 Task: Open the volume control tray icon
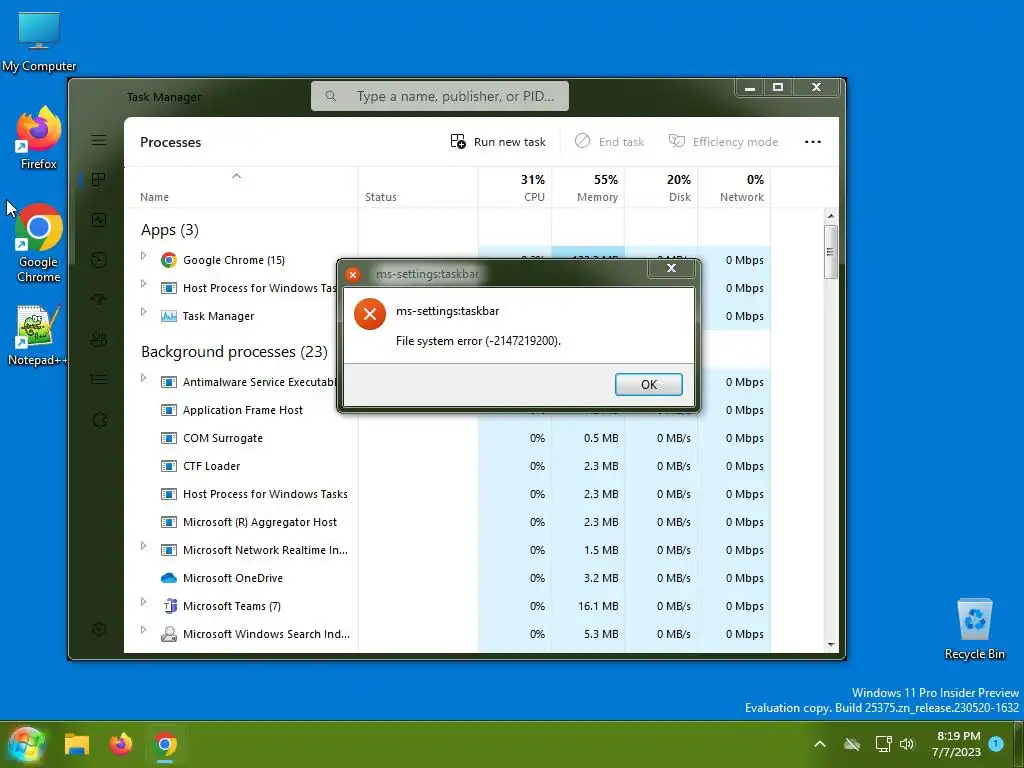point(907,744)
